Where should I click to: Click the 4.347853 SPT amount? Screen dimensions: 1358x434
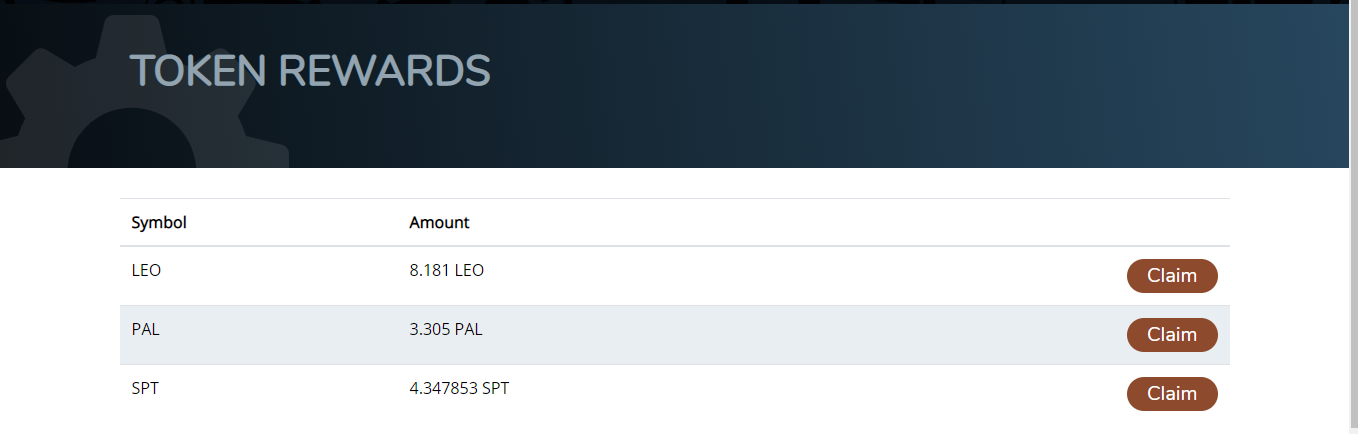[459, 389]
